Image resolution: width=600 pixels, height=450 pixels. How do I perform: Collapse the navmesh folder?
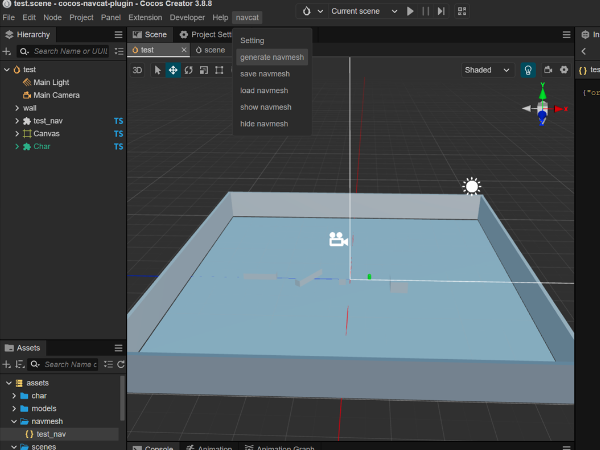14,421
